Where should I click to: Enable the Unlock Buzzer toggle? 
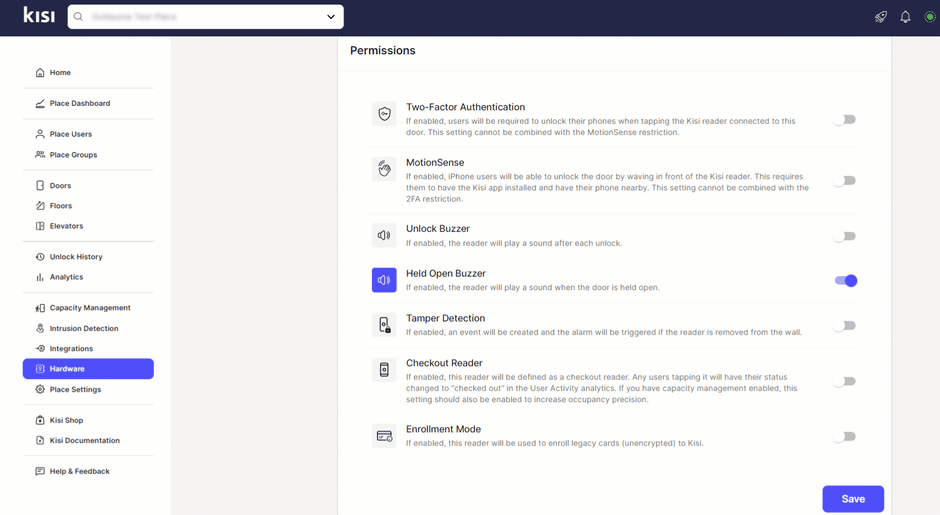845,236
